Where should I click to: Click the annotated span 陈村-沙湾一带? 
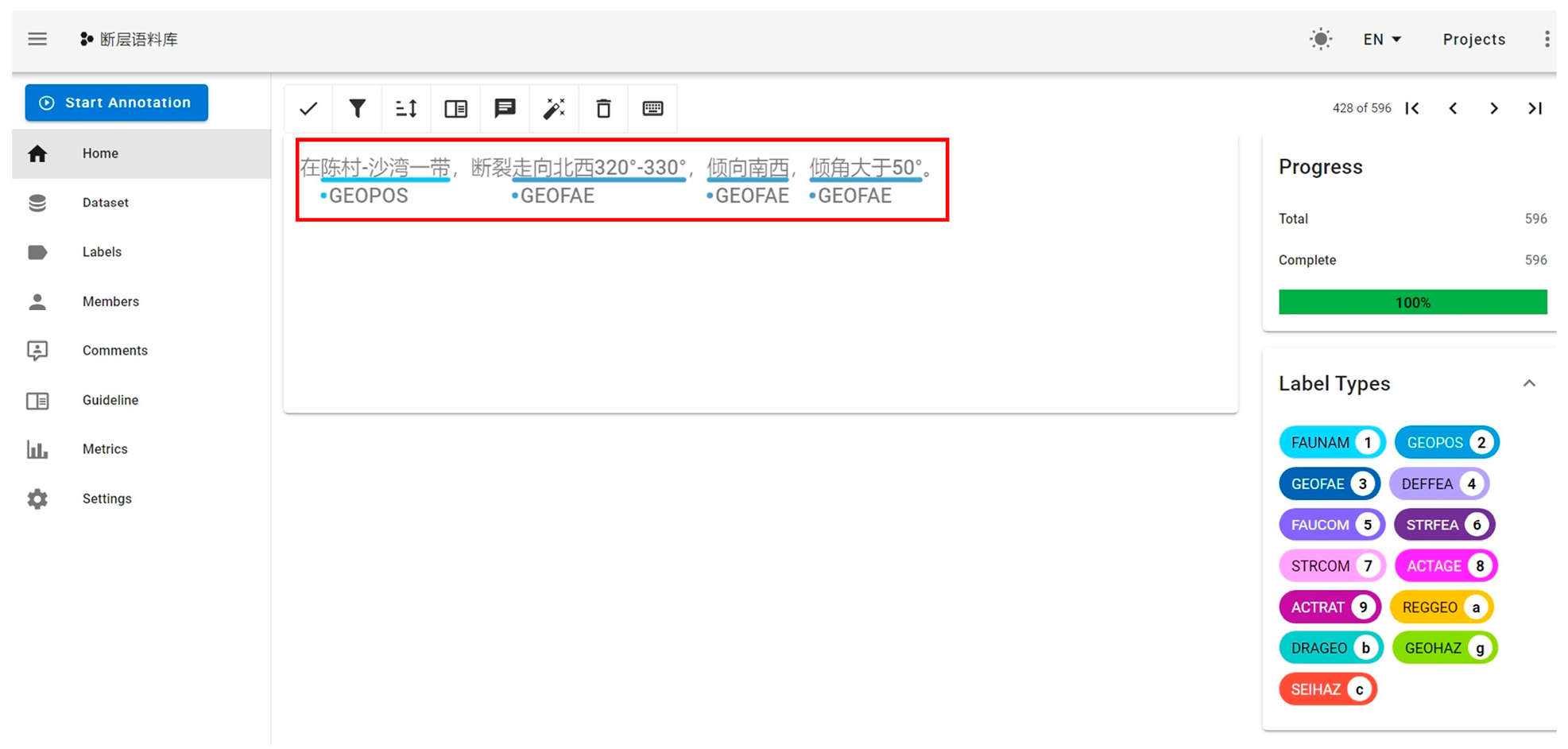385,168
